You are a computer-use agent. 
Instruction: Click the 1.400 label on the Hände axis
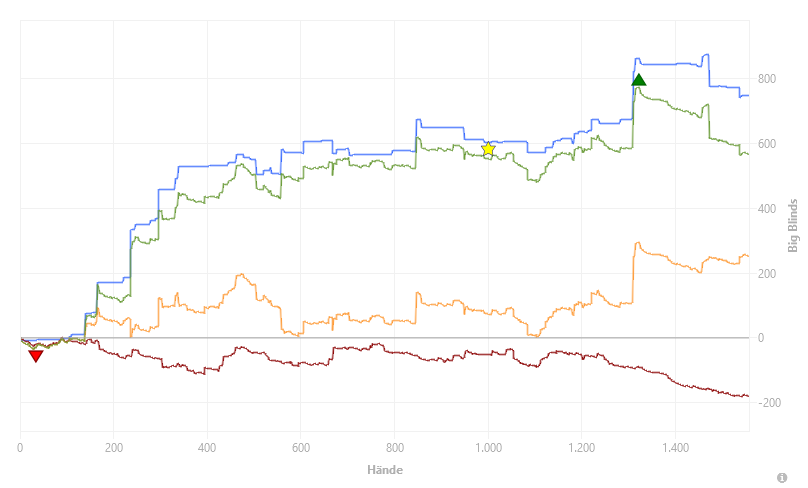click(x=676, y=447)
